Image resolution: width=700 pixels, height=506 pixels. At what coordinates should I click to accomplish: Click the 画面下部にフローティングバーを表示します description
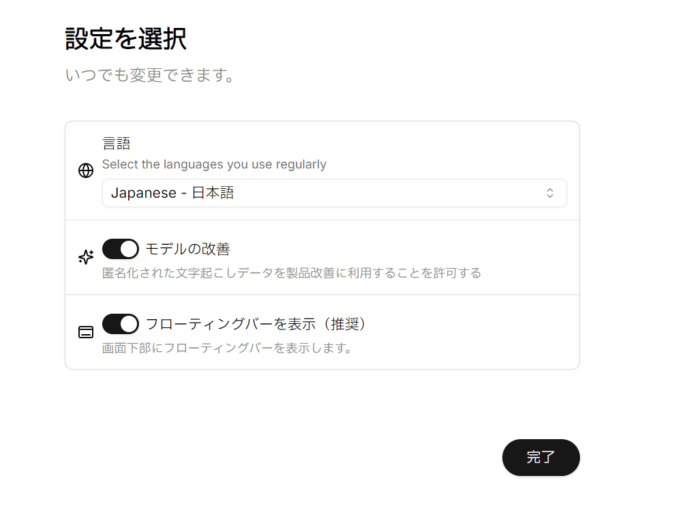click(x=226, y=348)
